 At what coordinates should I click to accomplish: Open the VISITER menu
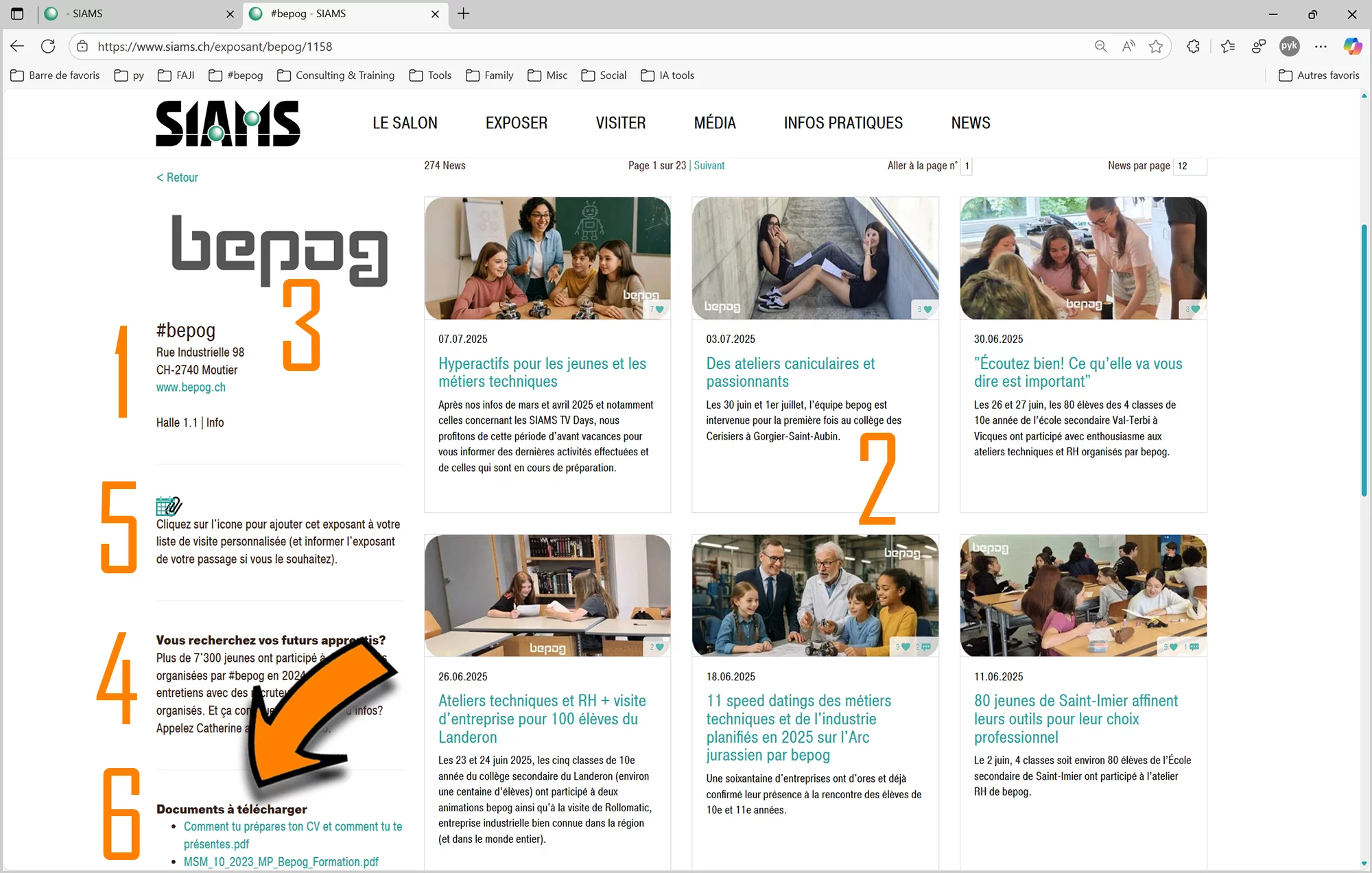pyautogui.click(x=621, y=123)
